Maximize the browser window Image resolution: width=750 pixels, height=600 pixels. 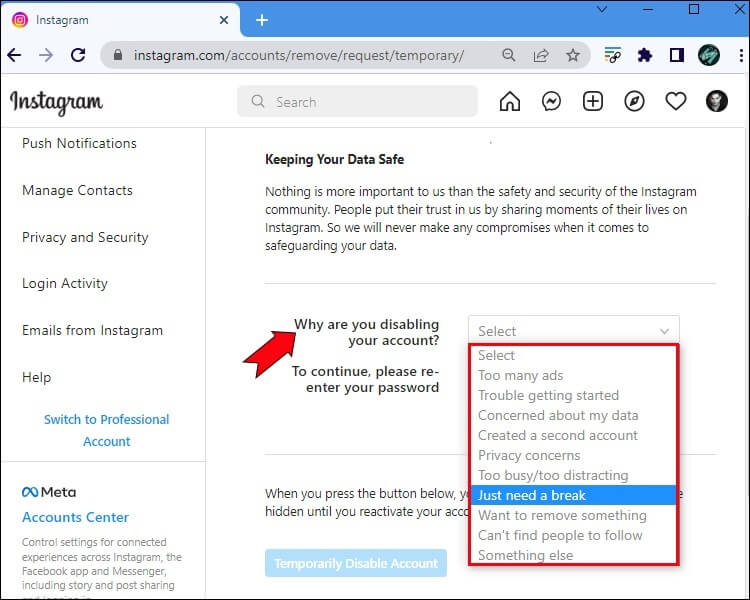pos(694,9)
